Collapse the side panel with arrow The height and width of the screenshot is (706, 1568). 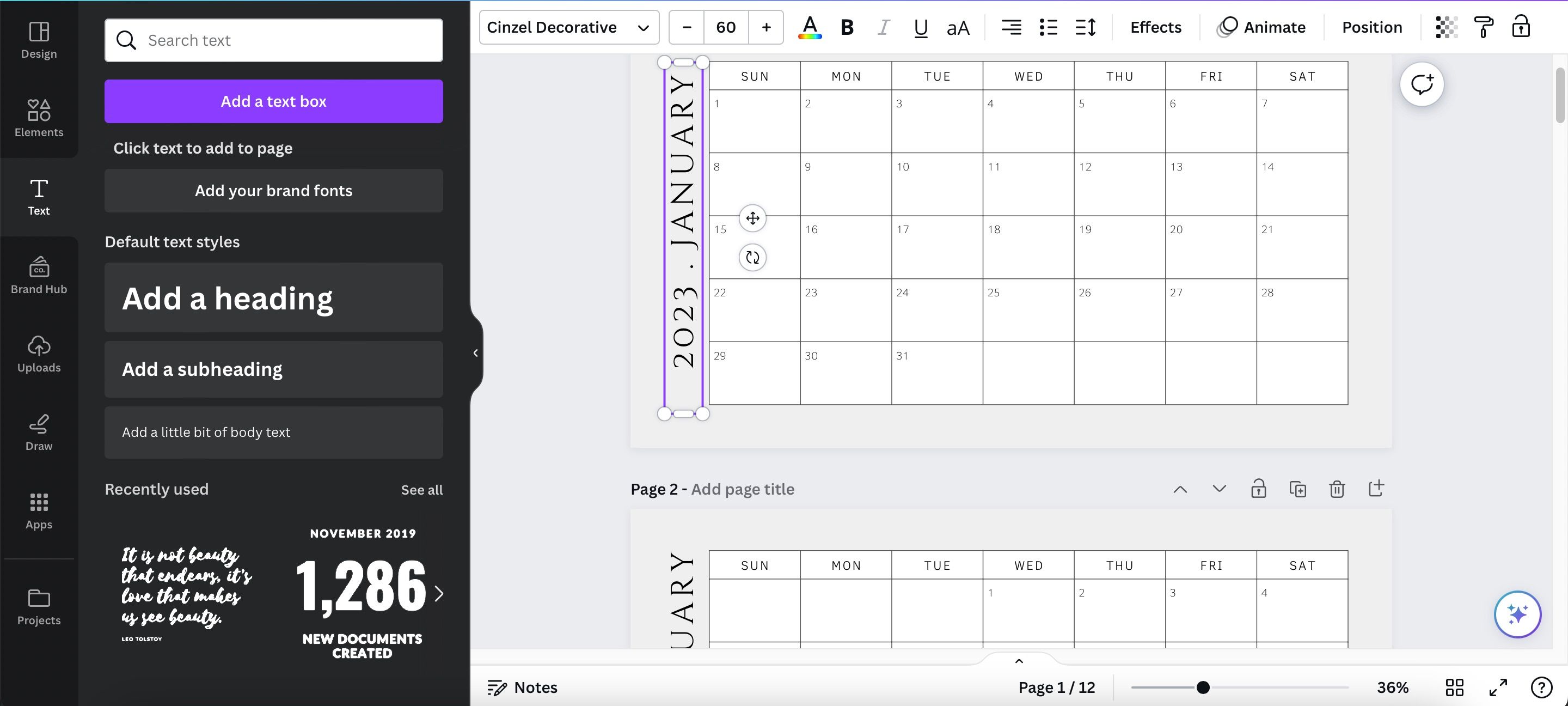click(x=475, y=352)
